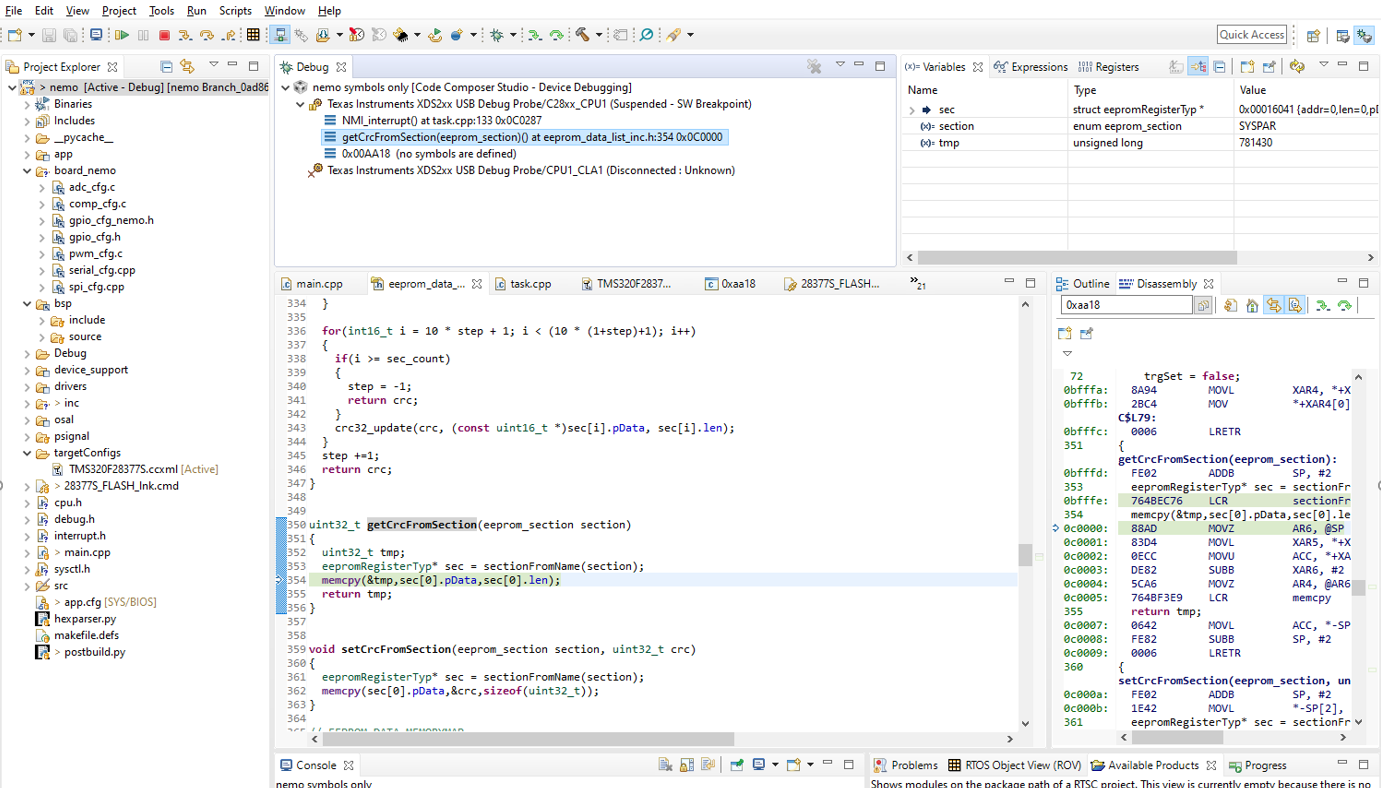
Task: Open the Scripts menu
Action: [235, 11]
